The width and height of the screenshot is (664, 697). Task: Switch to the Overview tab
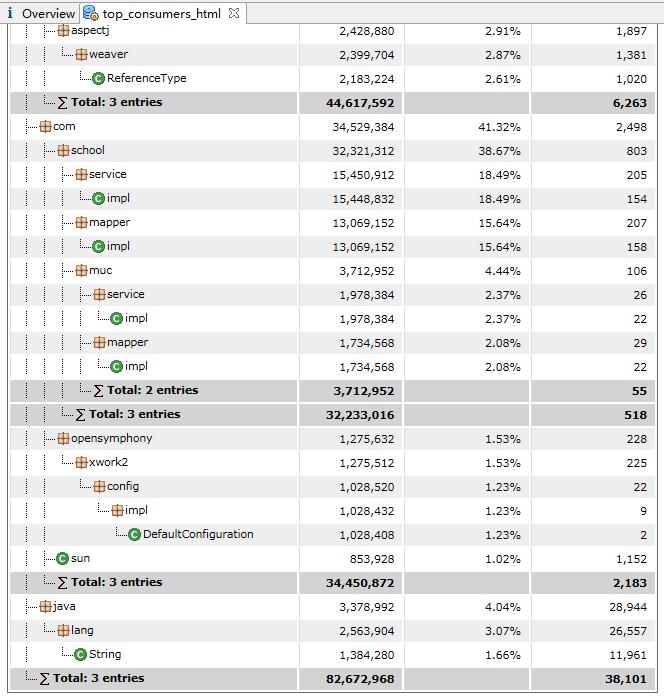tap(40, 13)
